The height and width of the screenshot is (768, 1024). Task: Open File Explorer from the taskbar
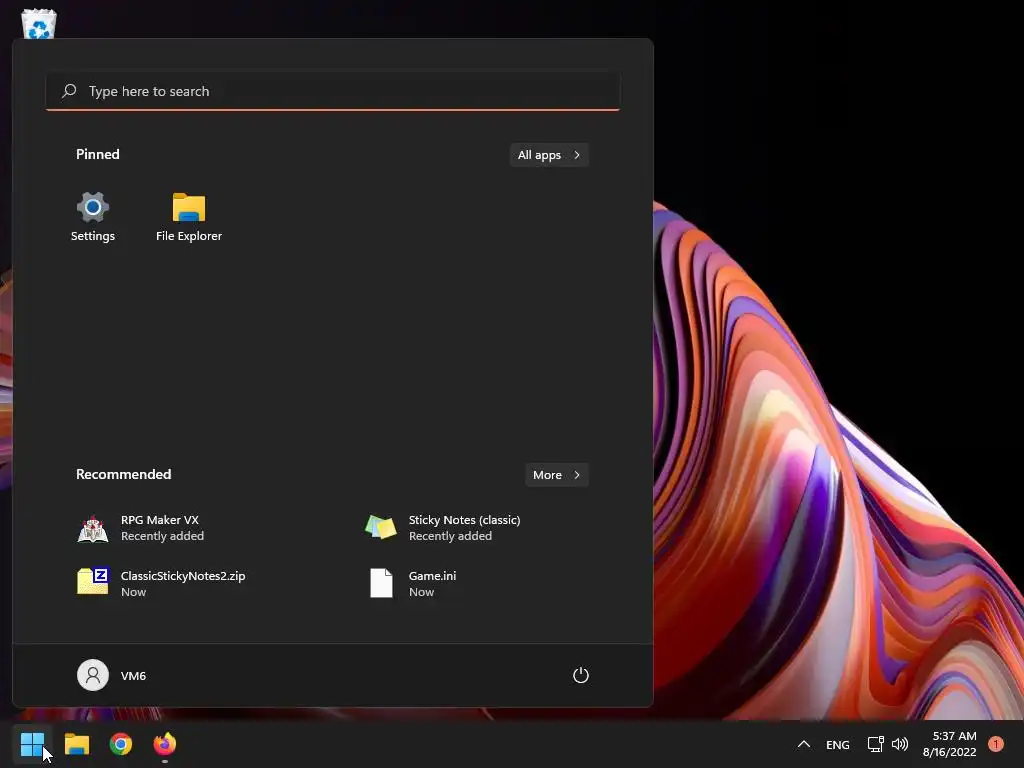click(x=77, y=744)
